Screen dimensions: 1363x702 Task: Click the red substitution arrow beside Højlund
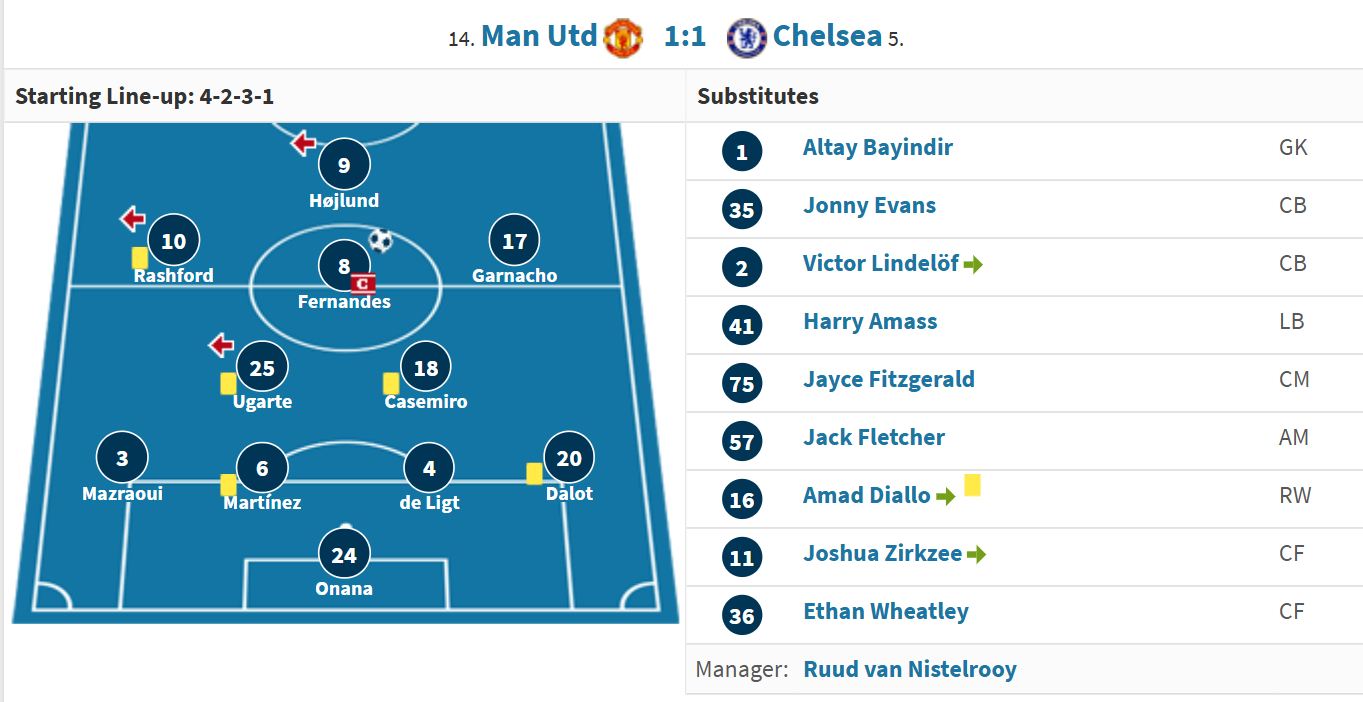pyautogui.click(x=303, y=144)
